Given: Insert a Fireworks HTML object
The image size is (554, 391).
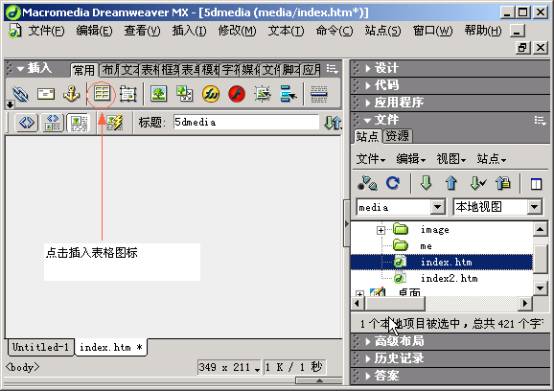Looking at the screenshot, I should point(211,94).
